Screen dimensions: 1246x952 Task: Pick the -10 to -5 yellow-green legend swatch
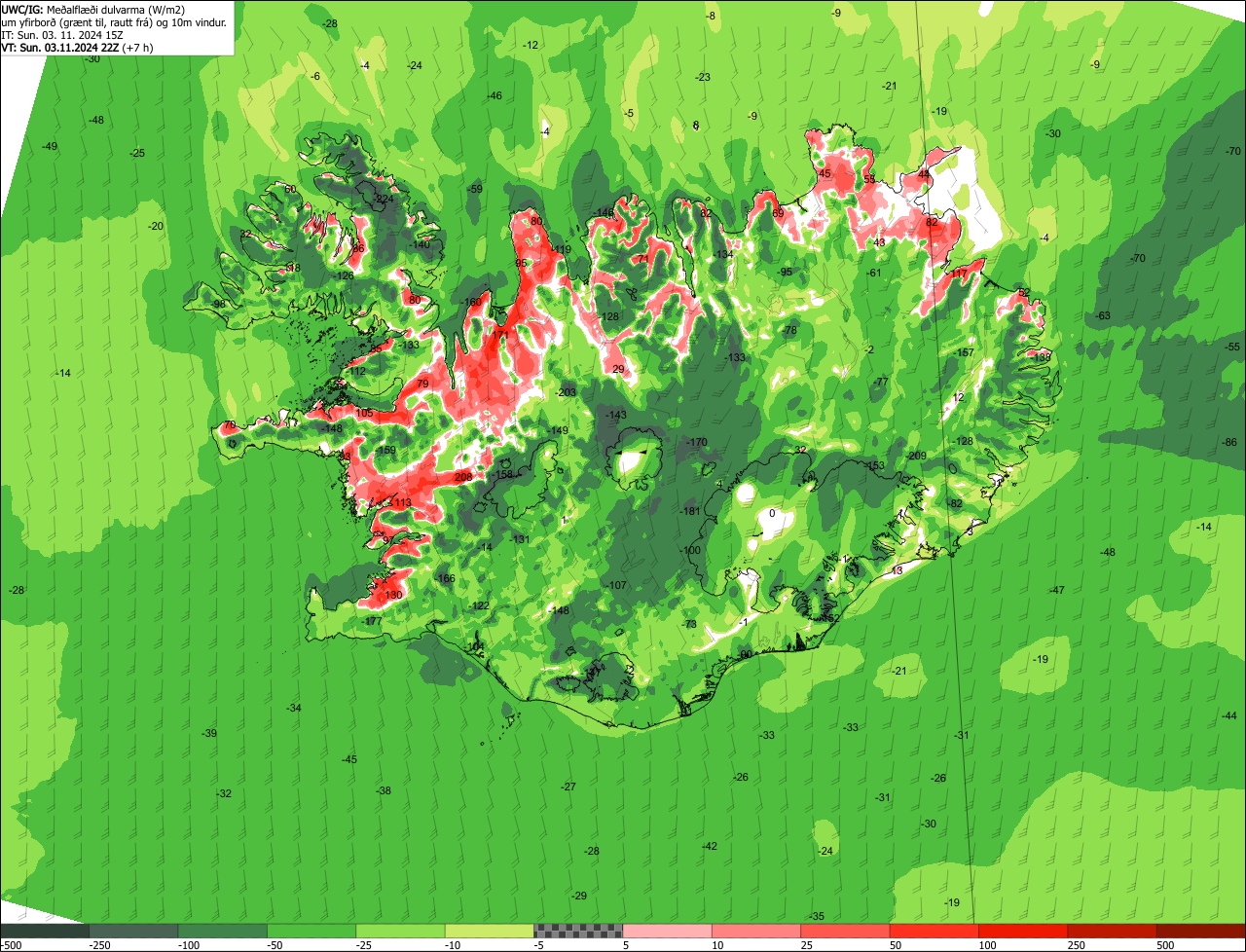tap(490, 931)
